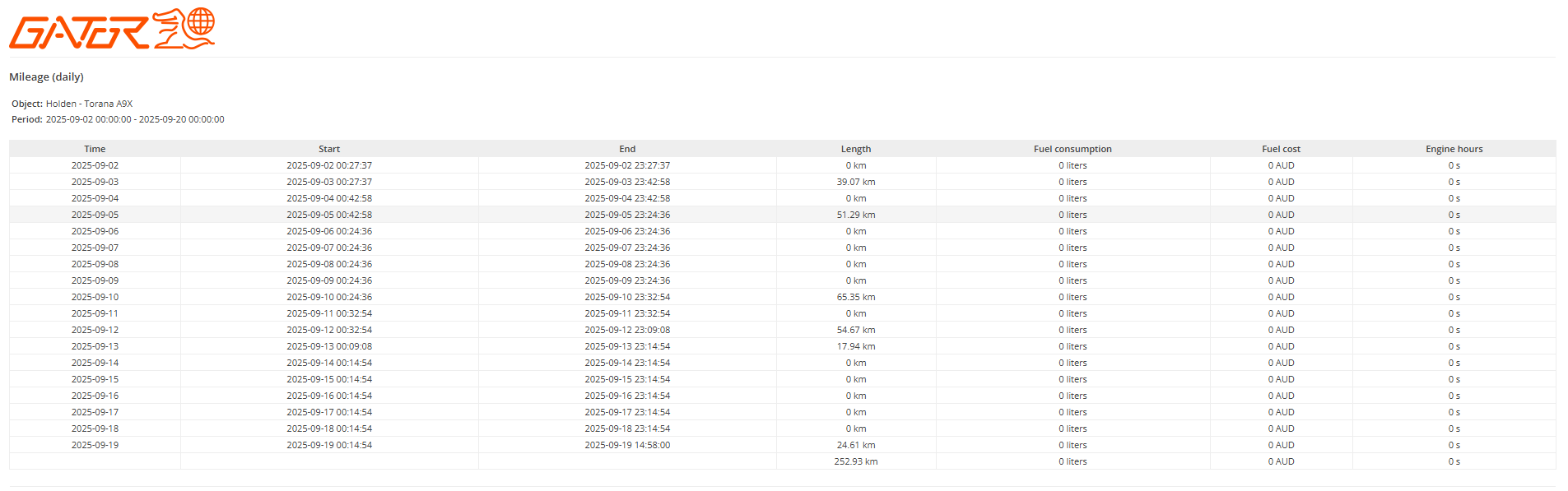Click the start time 2025-09-13 00:09:08

[329, 346]
